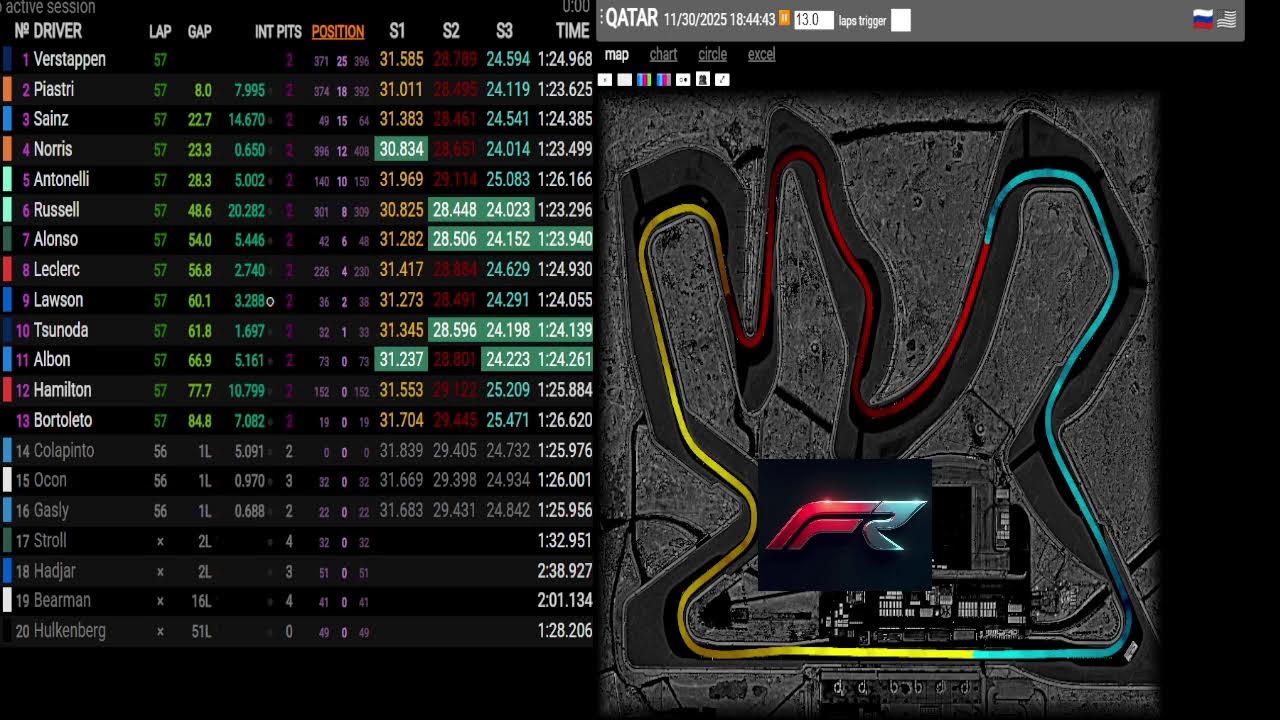Open the excel tab
Image resolution: width=1280 pixels, height=720 pixels.
pyautogui.click(x=761, y=54)
